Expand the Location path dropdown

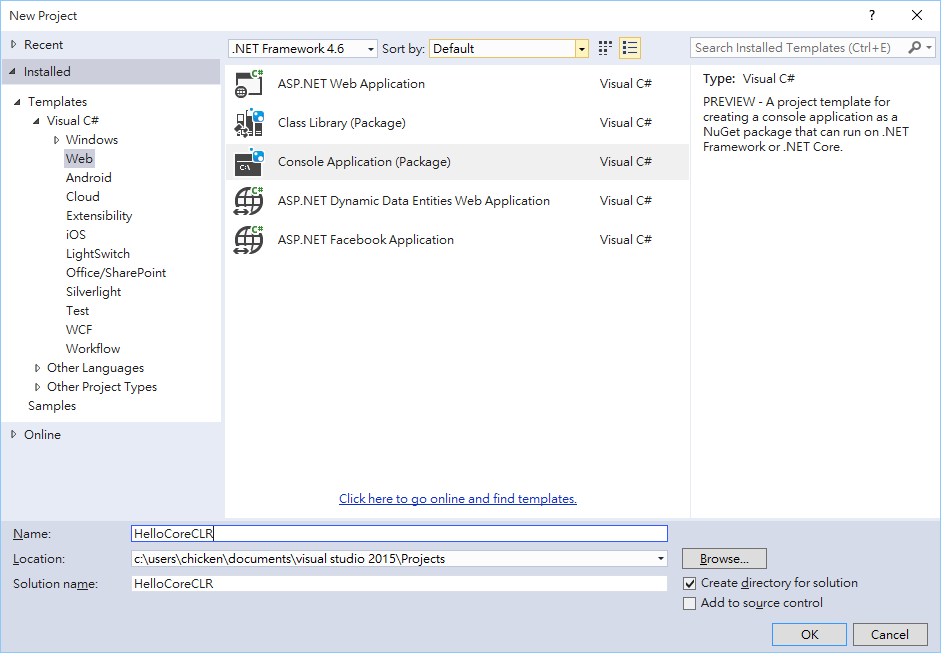pyautogui.click(x=660, y=559)
